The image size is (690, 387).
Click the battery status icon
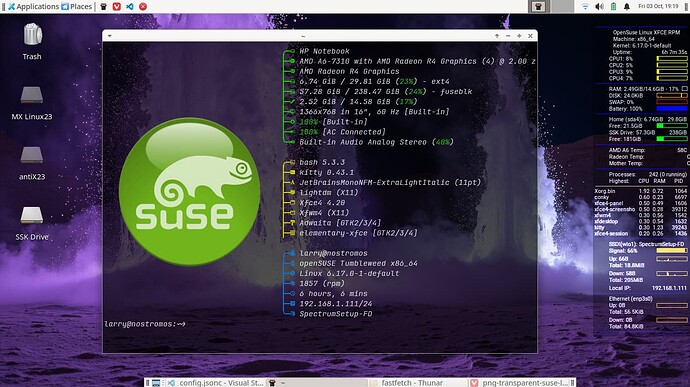point(613,7)
